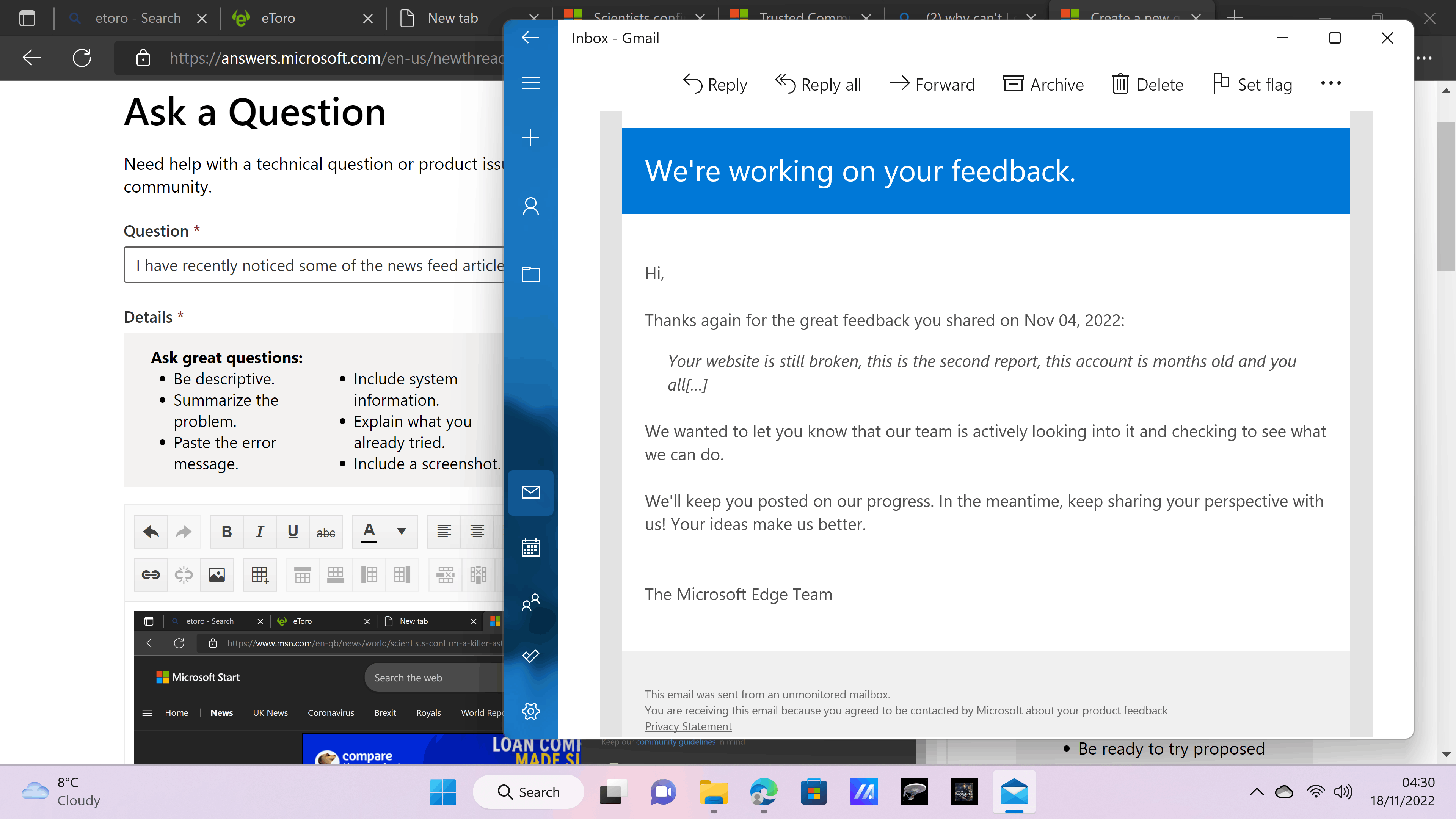Toggle strikethrough in the question editor
The image size is (1456, 819).
pos(326,531)
